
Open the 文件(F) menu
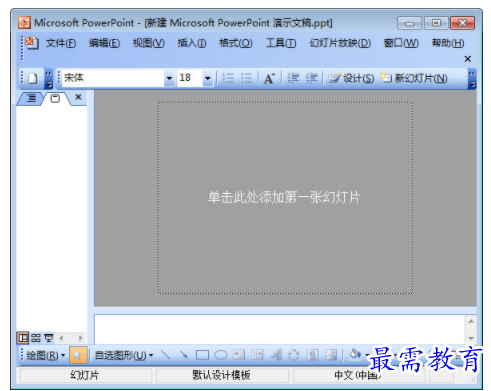[x=61, y=43]
